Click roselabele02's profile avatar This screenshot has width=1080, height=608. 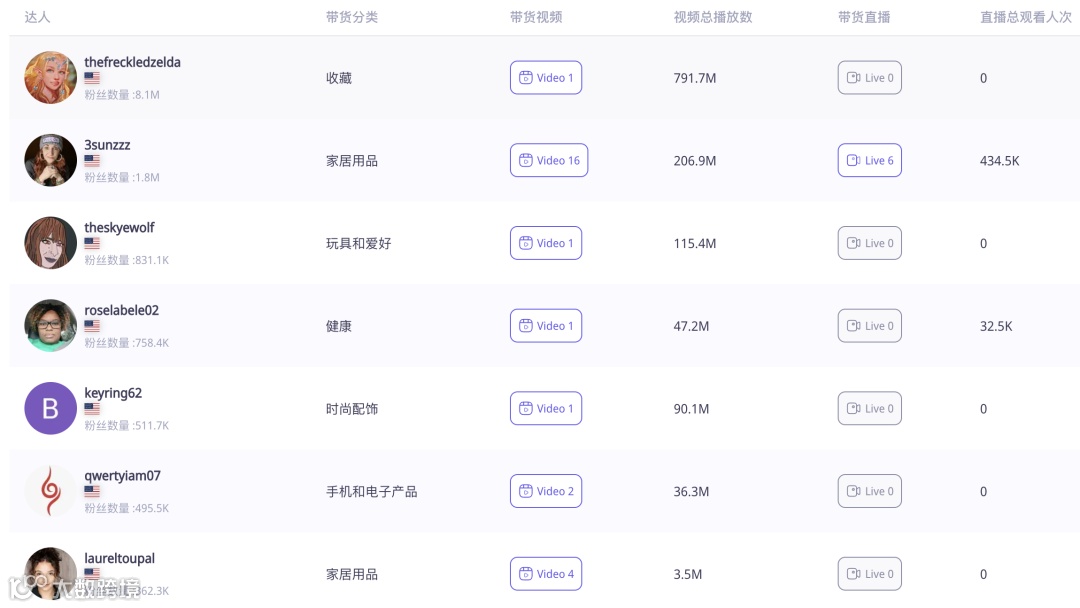click(x=51, y=326)
